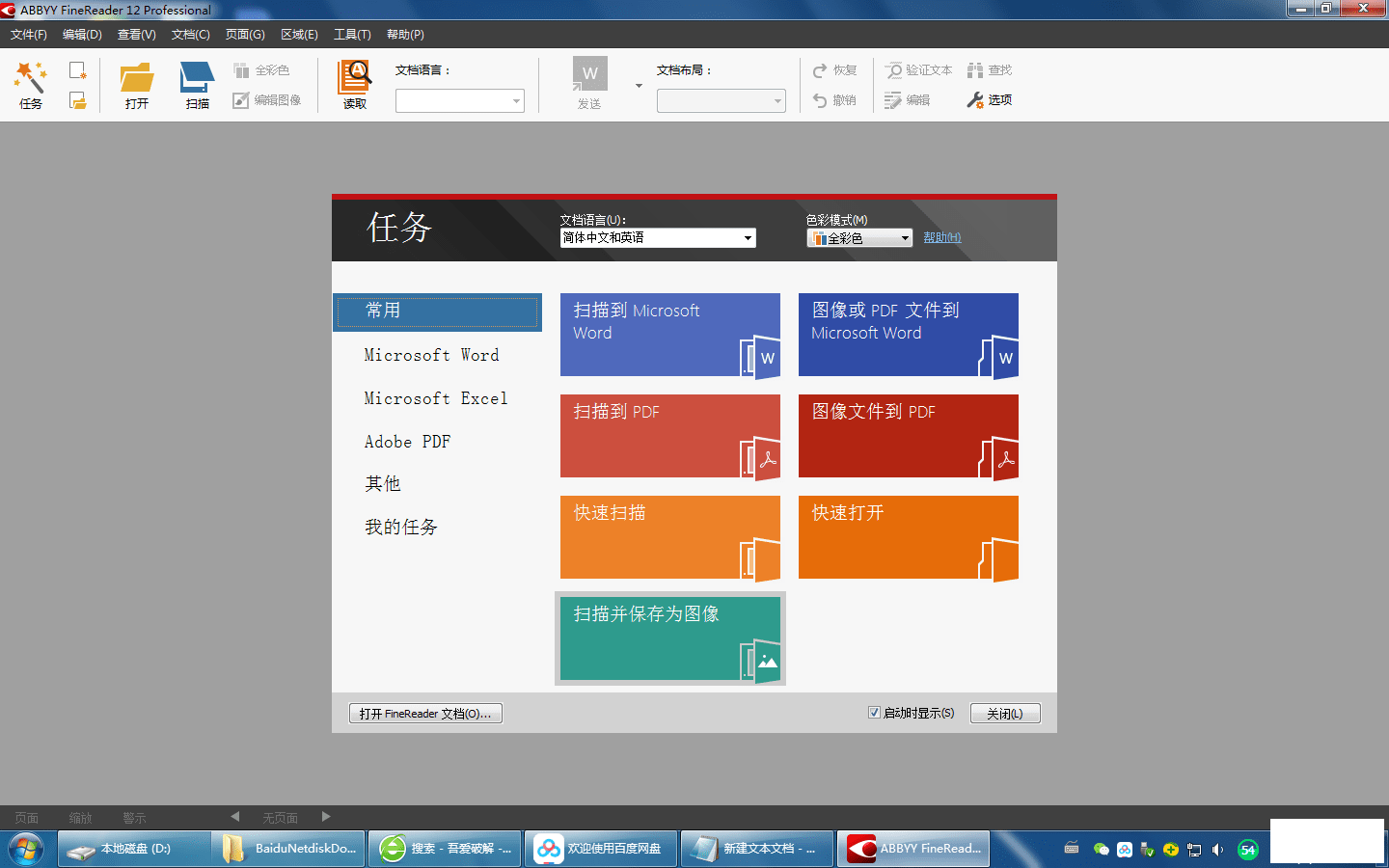Switch to 欢迎使用百度网盘 taskbar item
Screen dimensions: 1389x868
[x=601, y=849]
